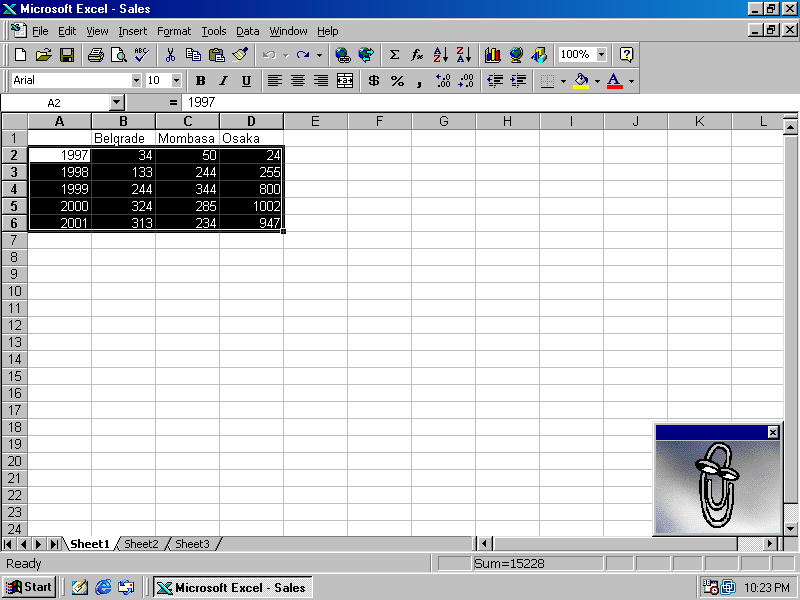
Task: Decrease Decimal places icon
Action: (x=466, y=81)
